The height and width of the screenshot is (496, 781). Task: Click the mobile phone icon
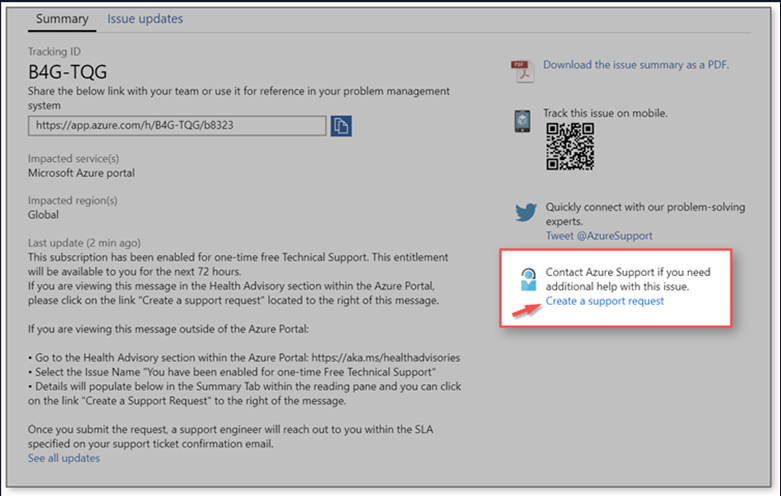522,121
